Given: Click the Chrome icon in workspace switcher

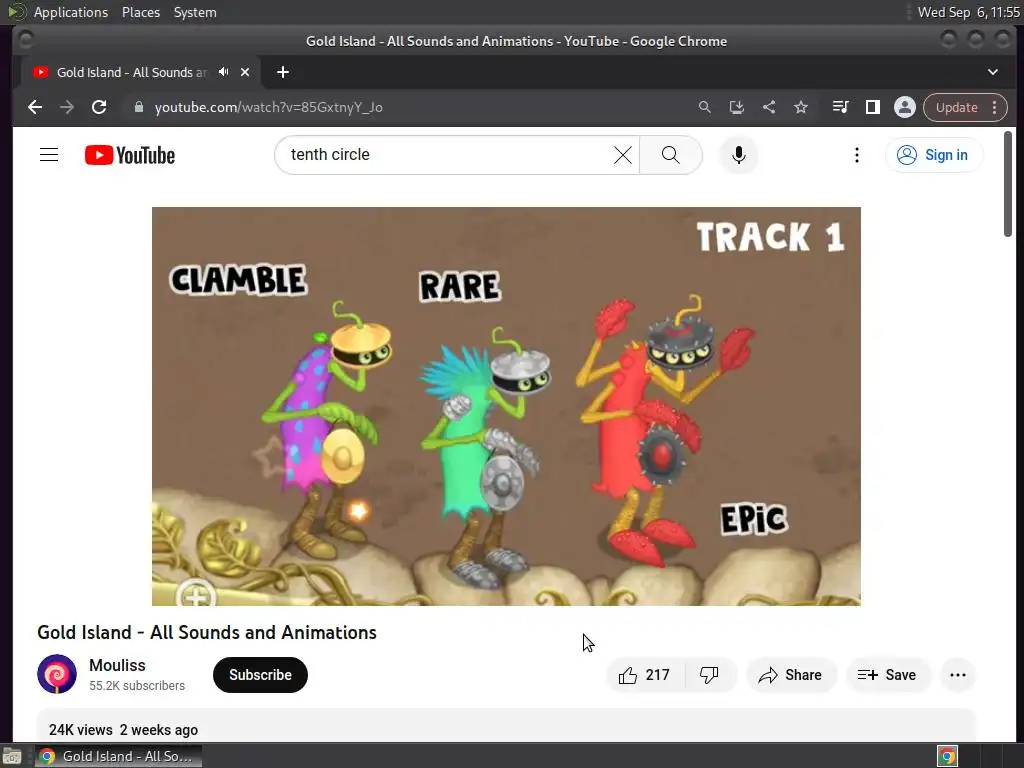Looking at the screenshot, I should (x=947, y=756).
